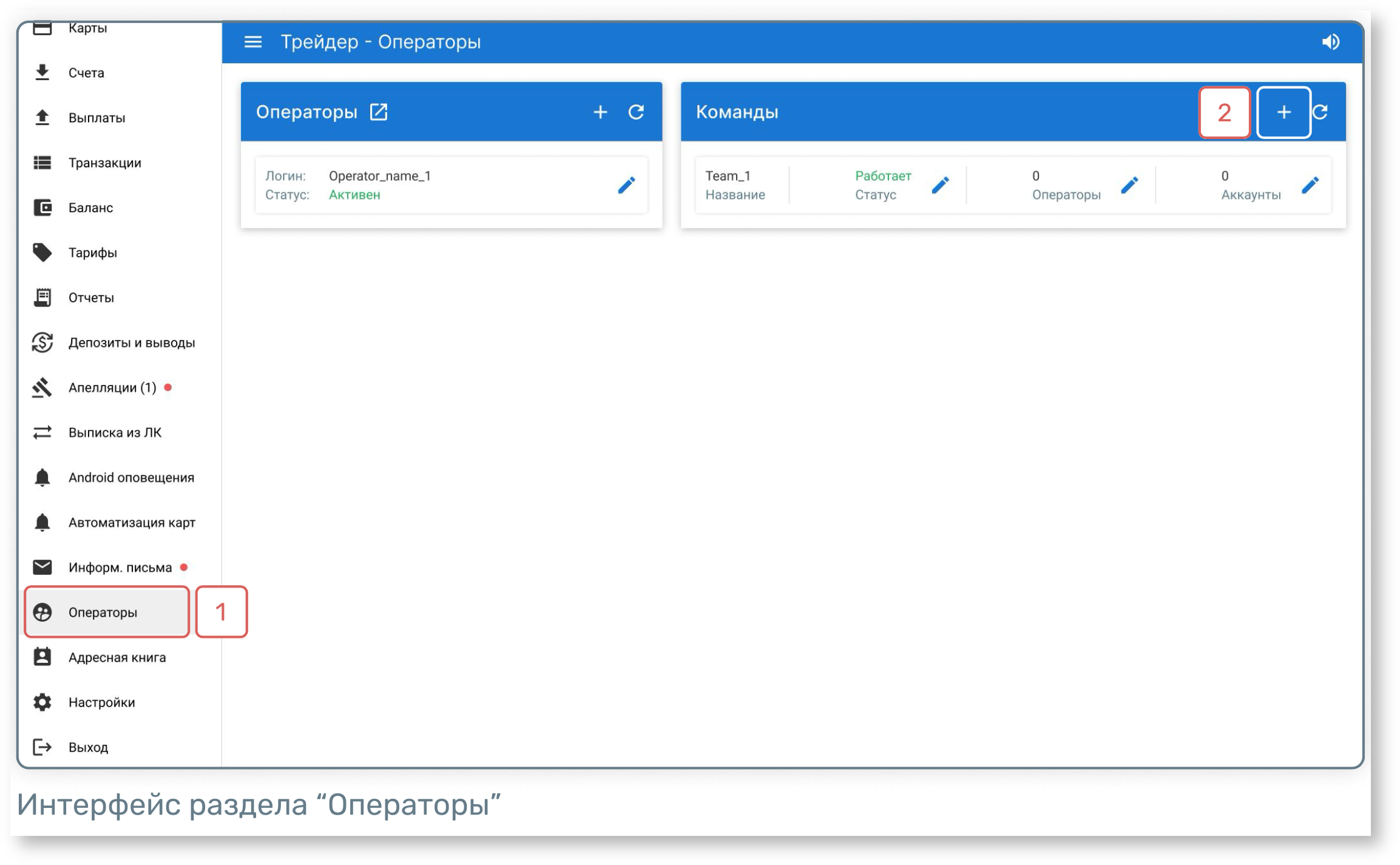Edit Team_1 status pencil icon
This screenshot has height=865, width=1400.
(939, 185)
